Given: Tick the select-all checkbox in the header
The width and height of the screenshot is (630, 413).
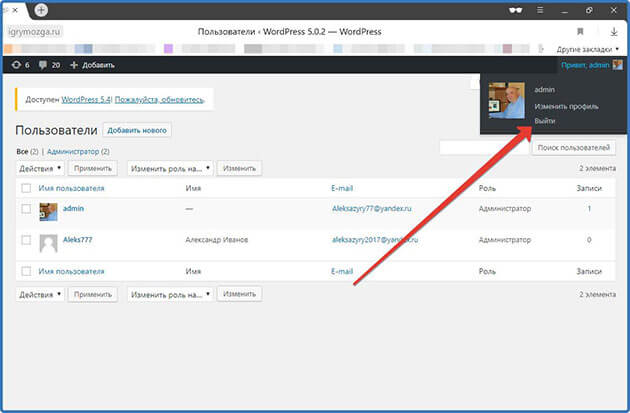Looking at the screenshot, I should [x=26, y=188].
